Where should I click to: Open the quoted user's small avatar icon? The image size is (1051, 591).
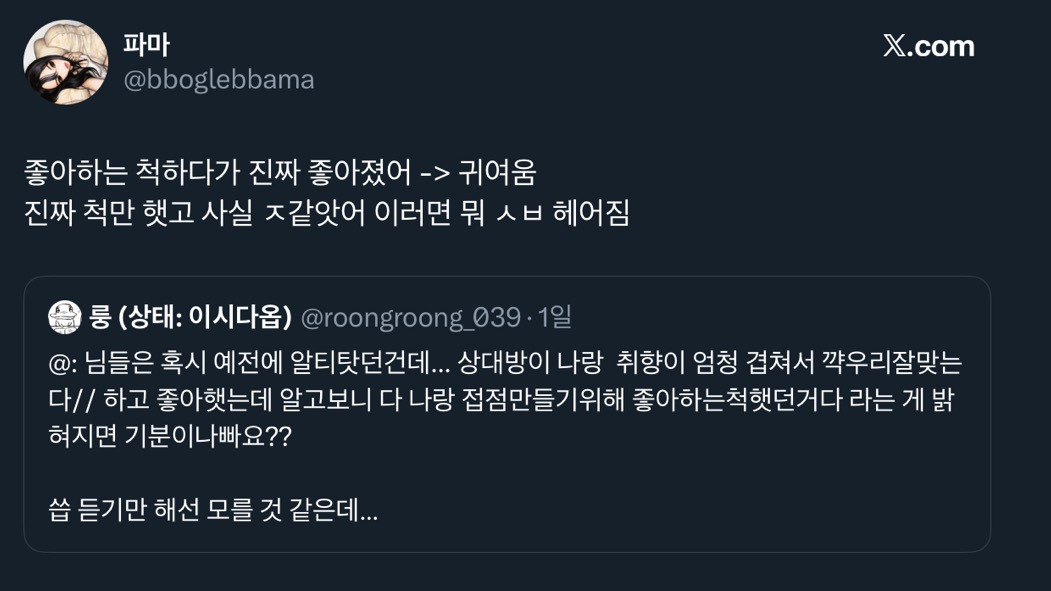65,317
